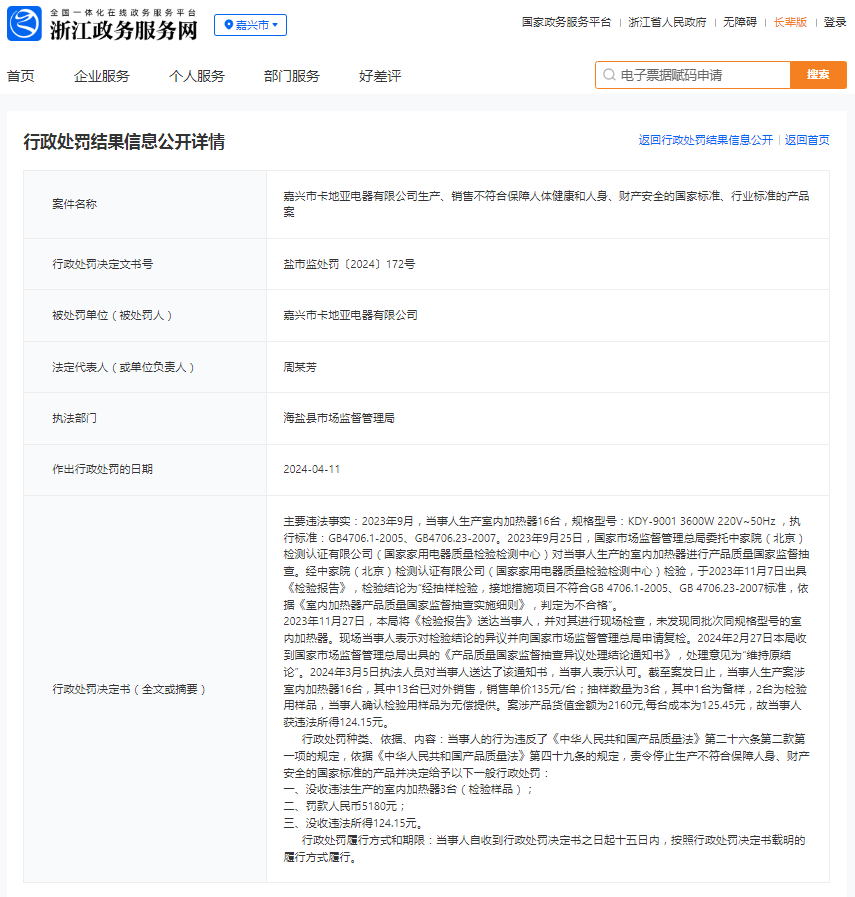Open the 部门服务 menu
The height and width of the screenshot is (897, 855).
(x=292, y=76)
